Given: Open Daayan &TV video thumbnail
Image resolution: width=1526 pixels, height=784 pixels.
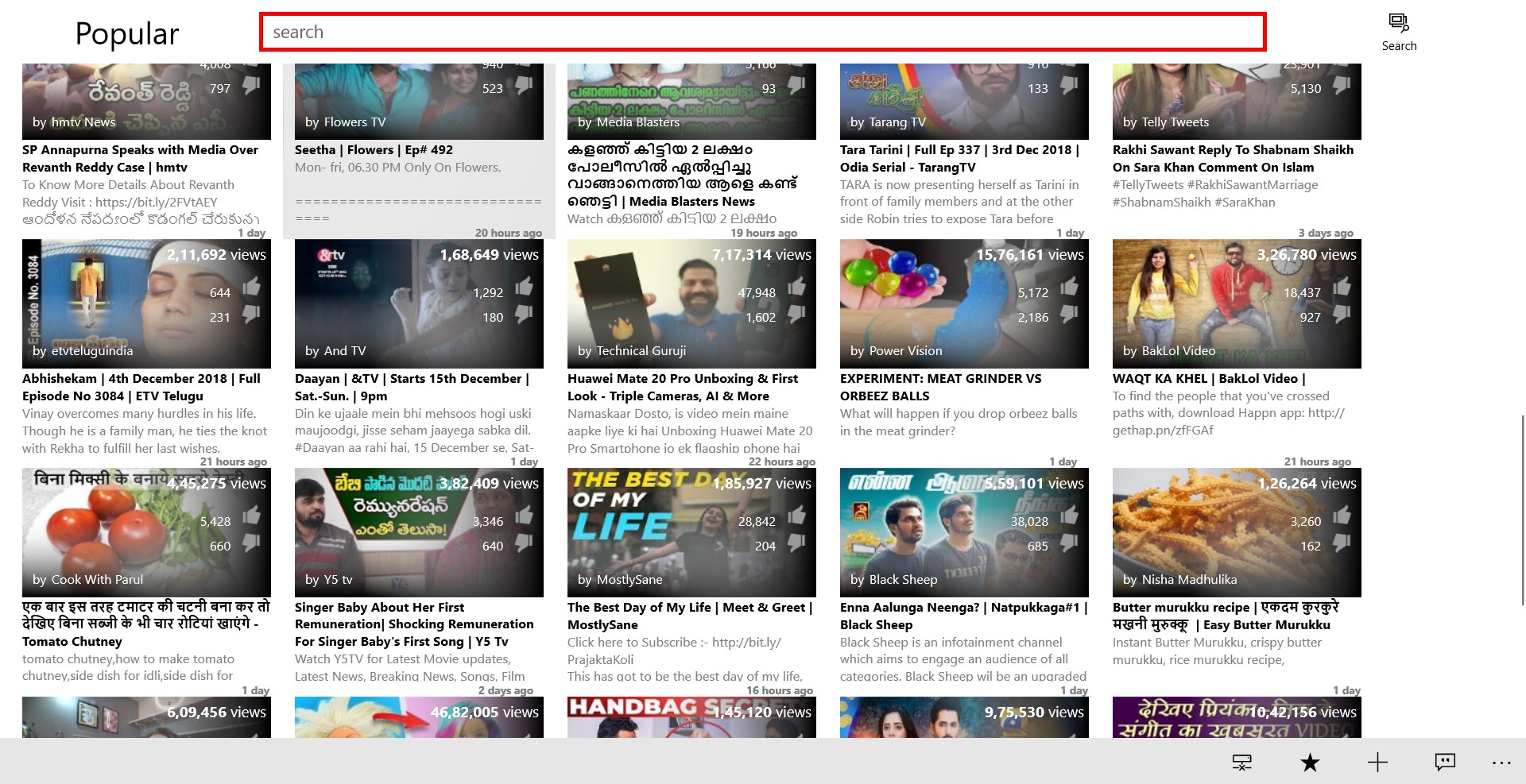Looking at the screenshot, I should [x=419, y=303].
